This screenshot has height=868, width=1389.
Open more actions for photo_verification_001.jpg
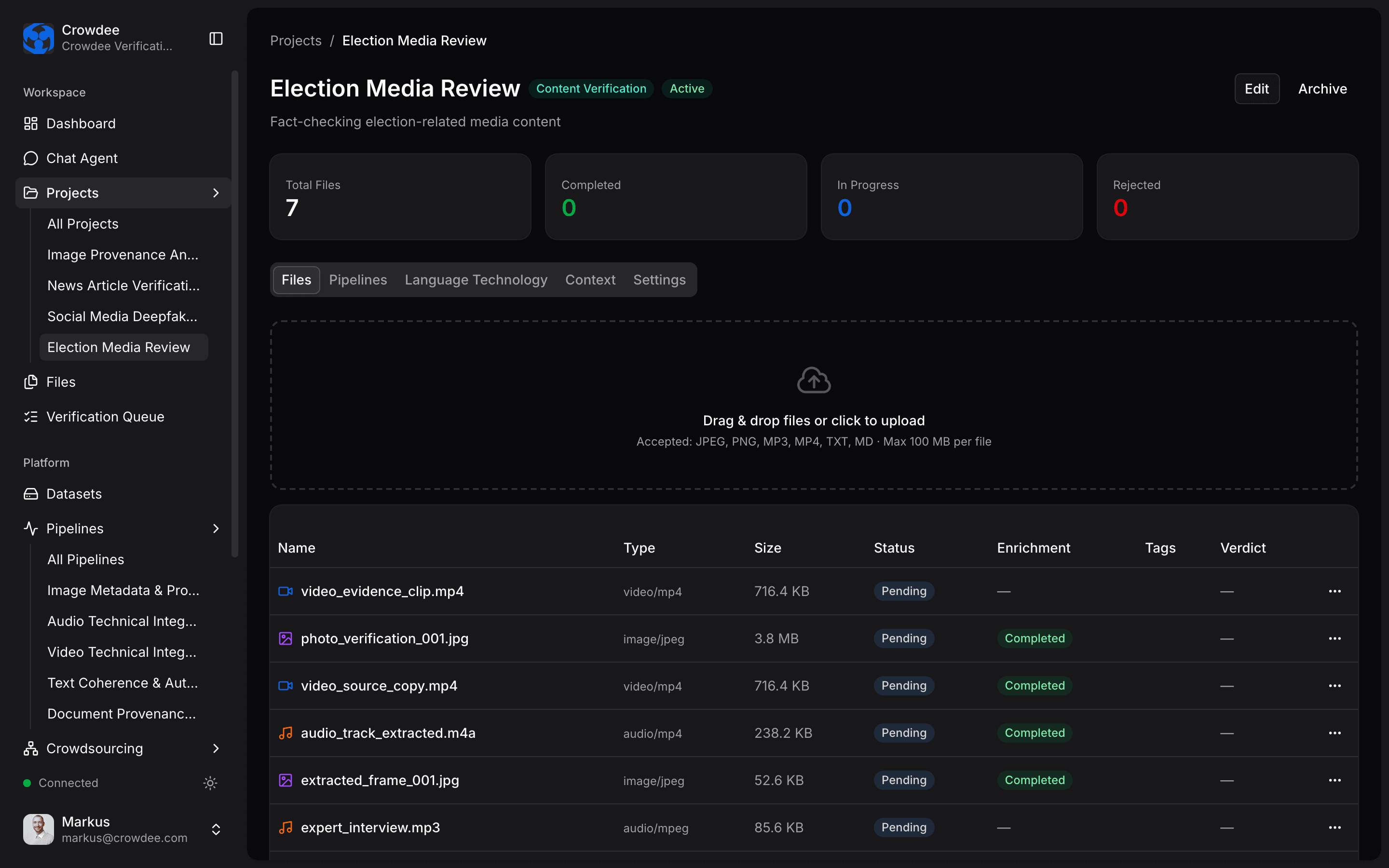(1335, 638)
